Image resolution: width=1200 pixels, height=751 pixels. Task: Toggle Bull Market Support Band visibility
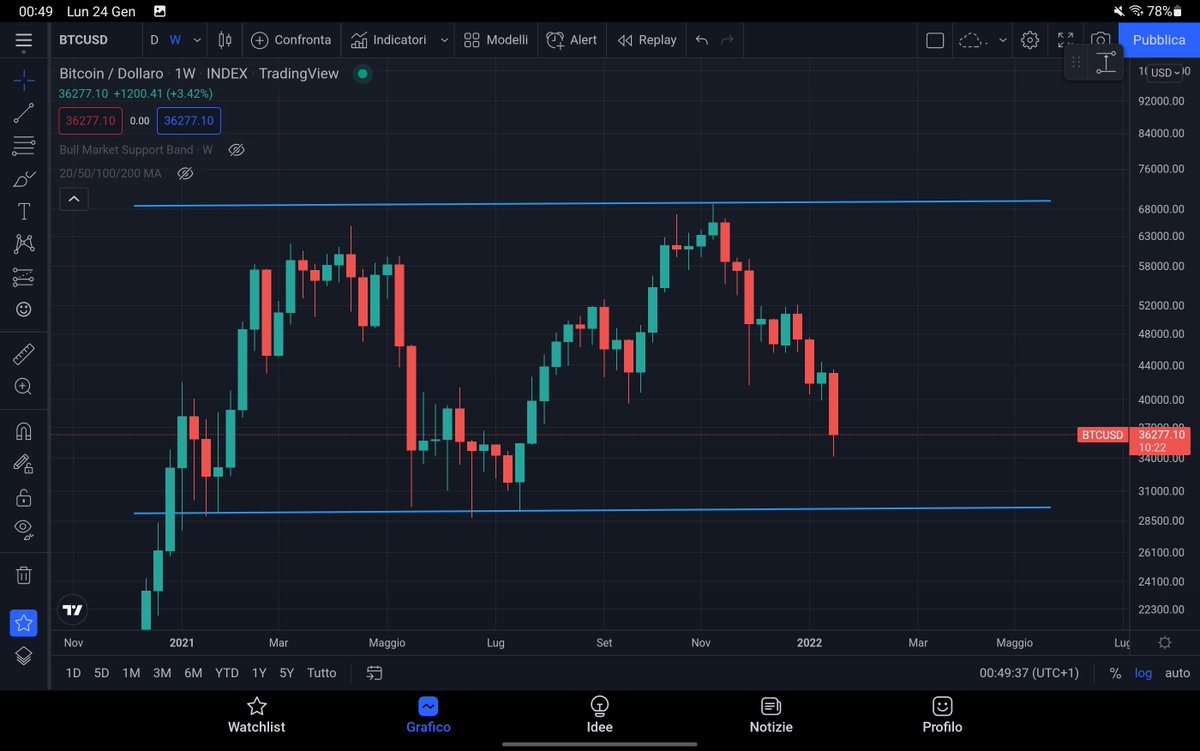(x=236, y=150)
